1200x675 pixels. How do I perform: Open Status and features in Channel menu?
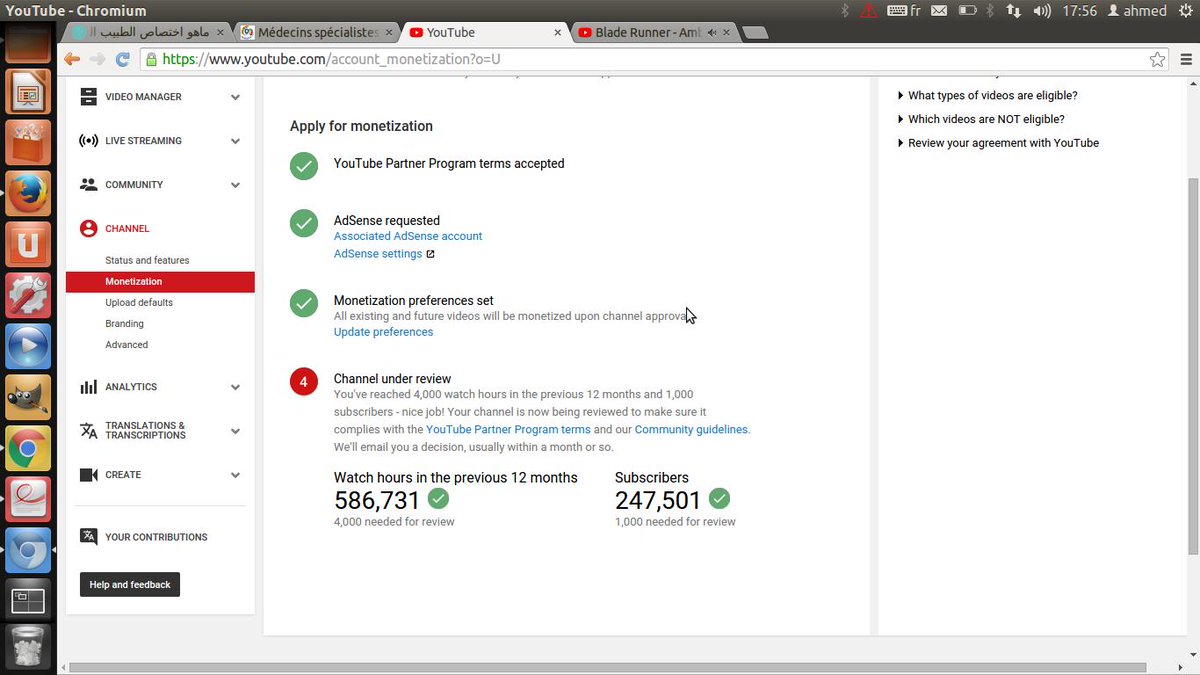click(x=147, y=260)
